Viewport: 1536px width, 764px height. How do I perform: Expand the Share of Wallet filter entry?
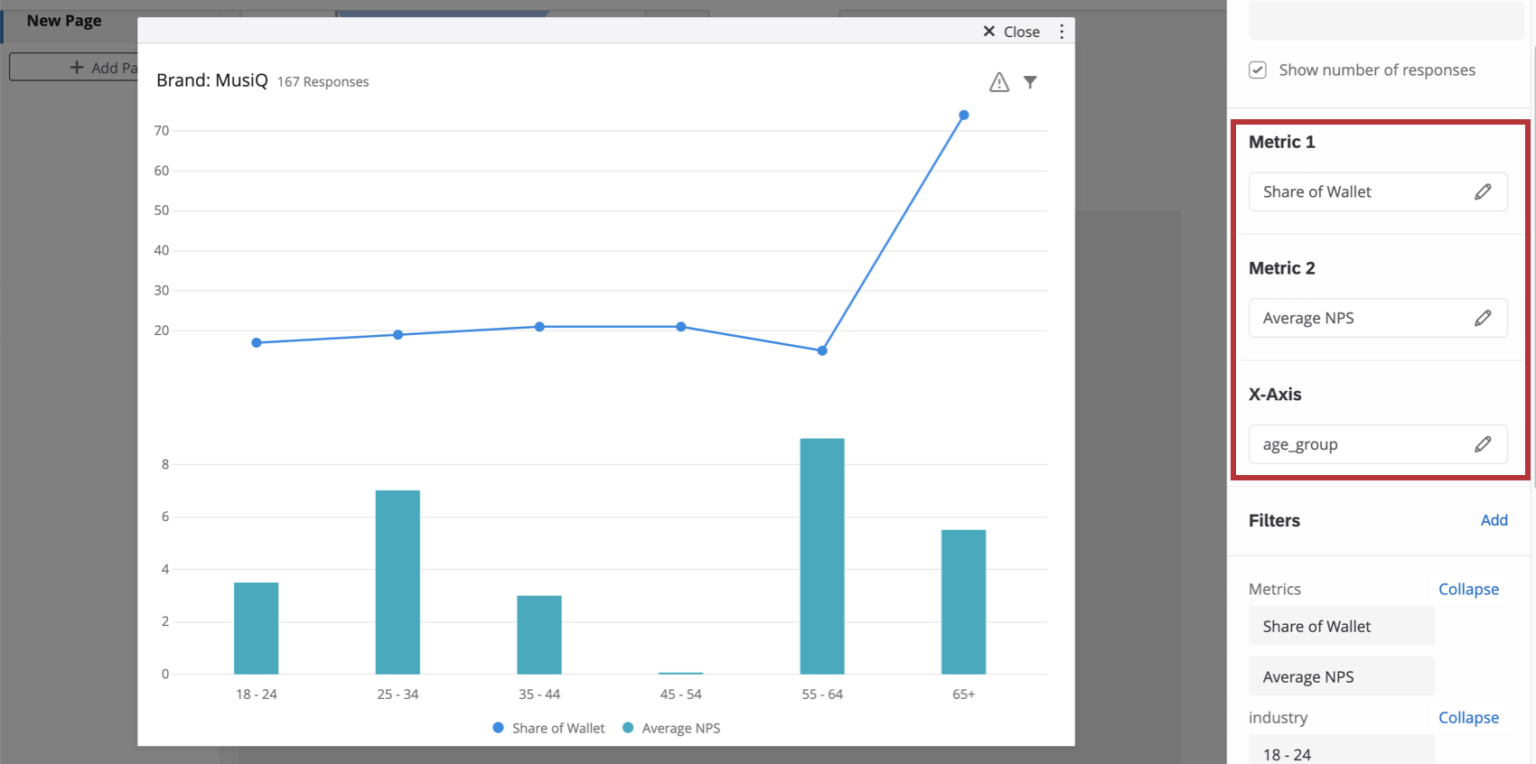pyautogui.click(x=1341, y=625)
